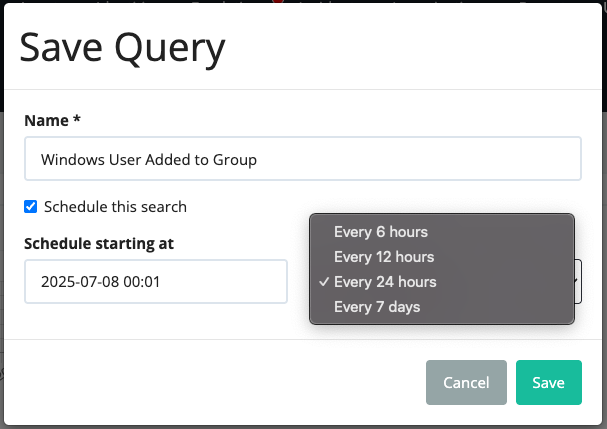
Task: Save the query with the Save button
Action: click(x=549, y=383)
